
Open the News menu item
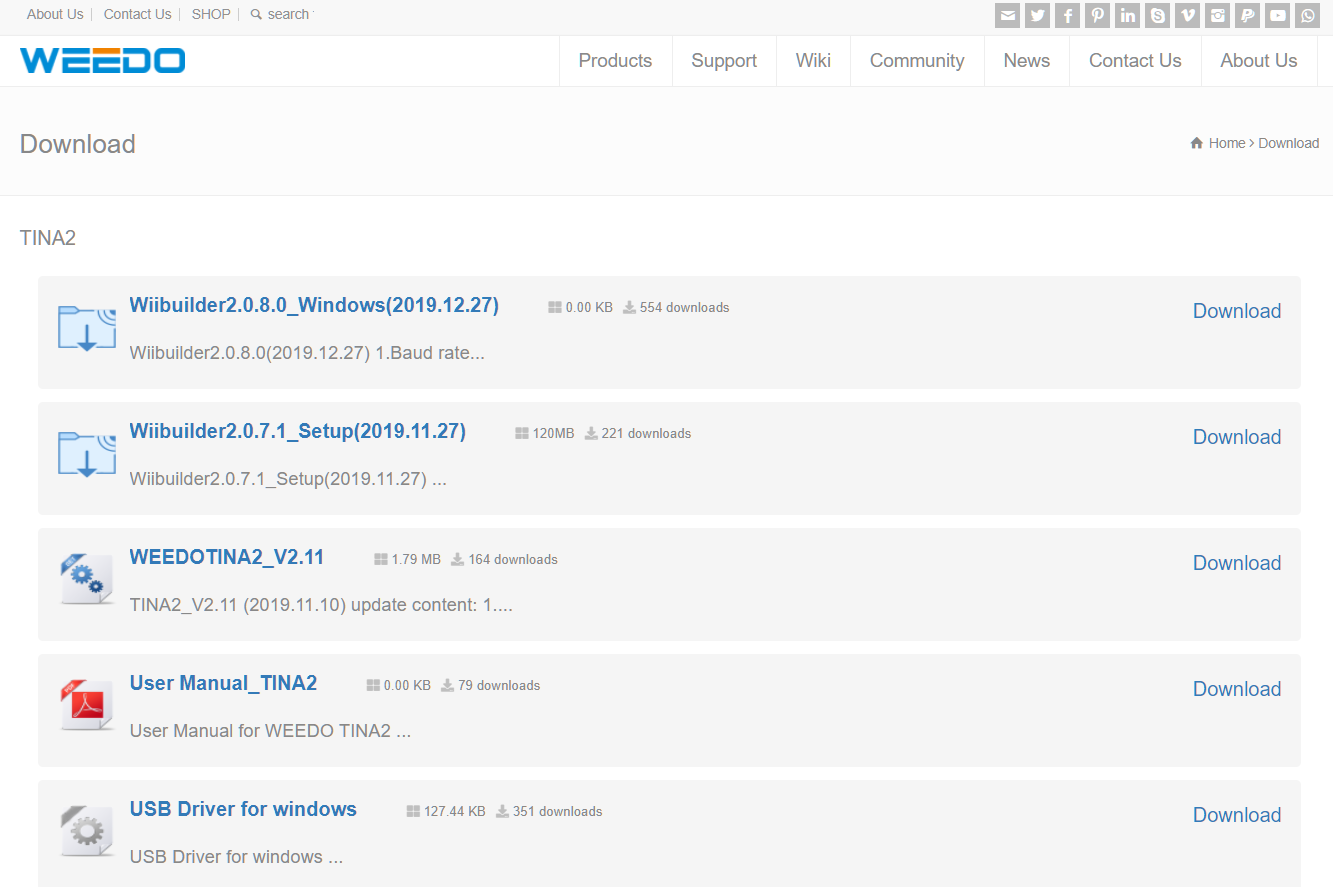click(x=1027, y=61)
